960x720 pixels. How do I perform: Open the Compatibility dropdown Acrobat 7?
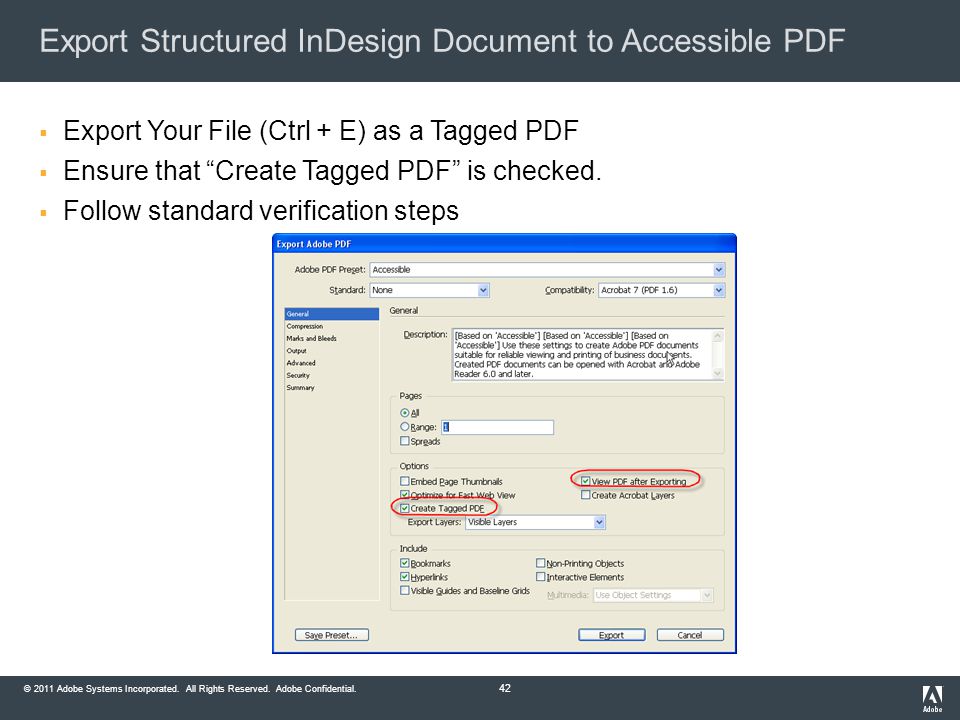click(661, 290)
